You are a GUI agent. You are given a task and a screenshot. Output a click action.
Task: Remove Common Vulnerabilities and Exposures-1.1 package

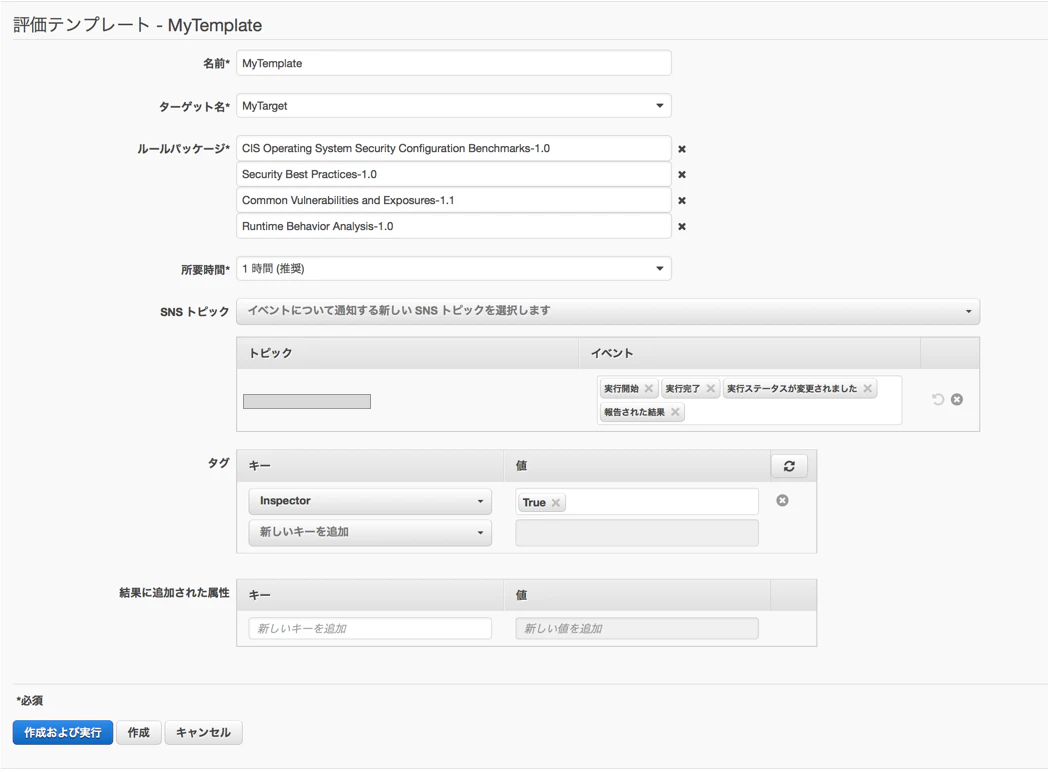point(682,200)
